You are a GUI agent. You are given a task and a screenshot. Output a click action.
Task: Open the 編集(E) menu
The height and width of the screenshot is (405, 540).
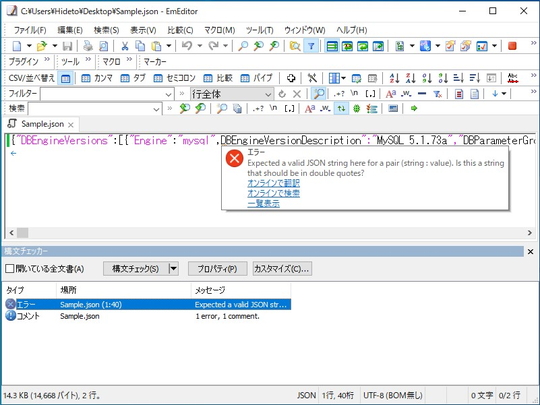(70, 30)
